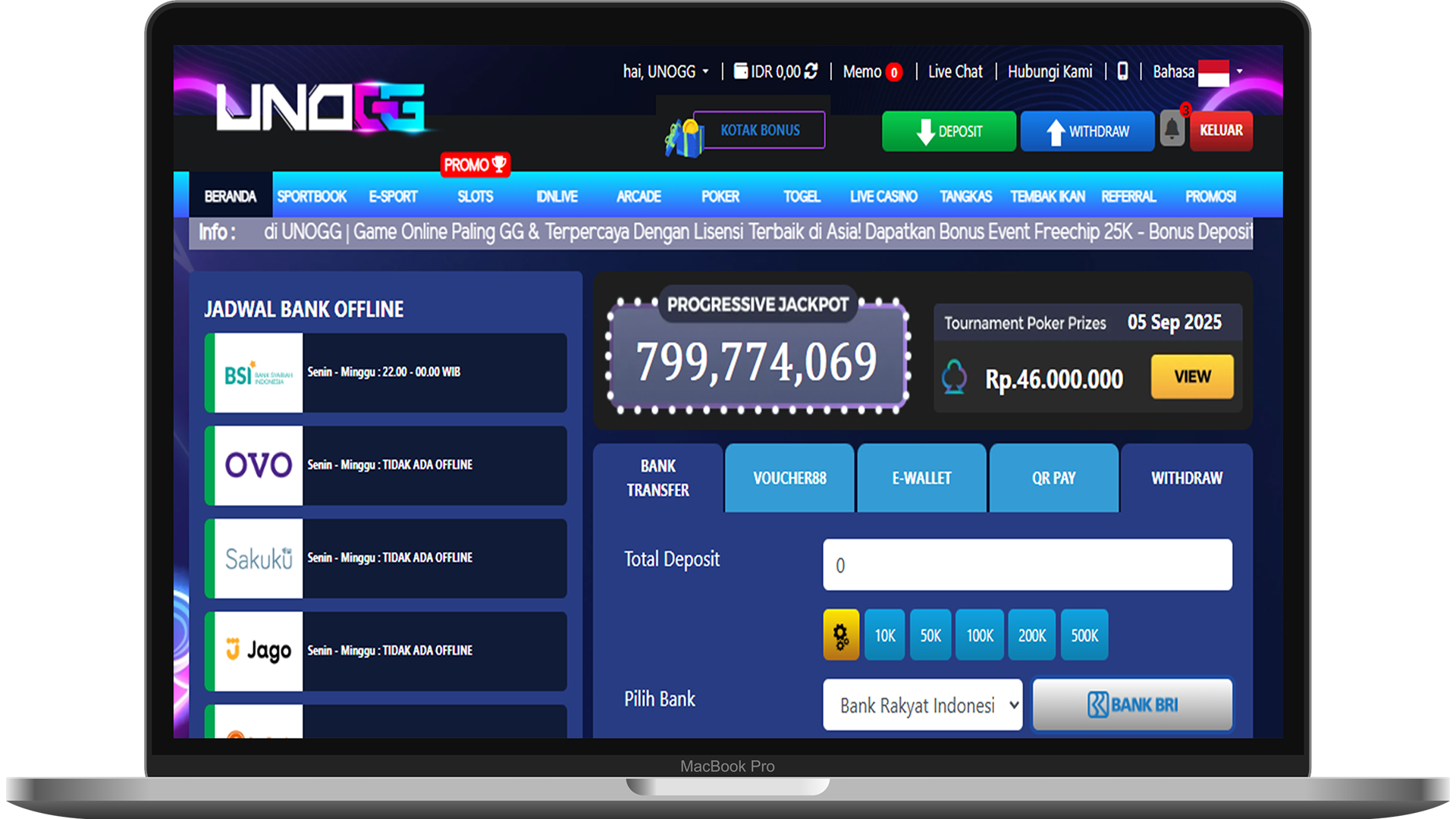Click the BSI bank logo
Screen dimensions: 1456x819
point(258,373)
